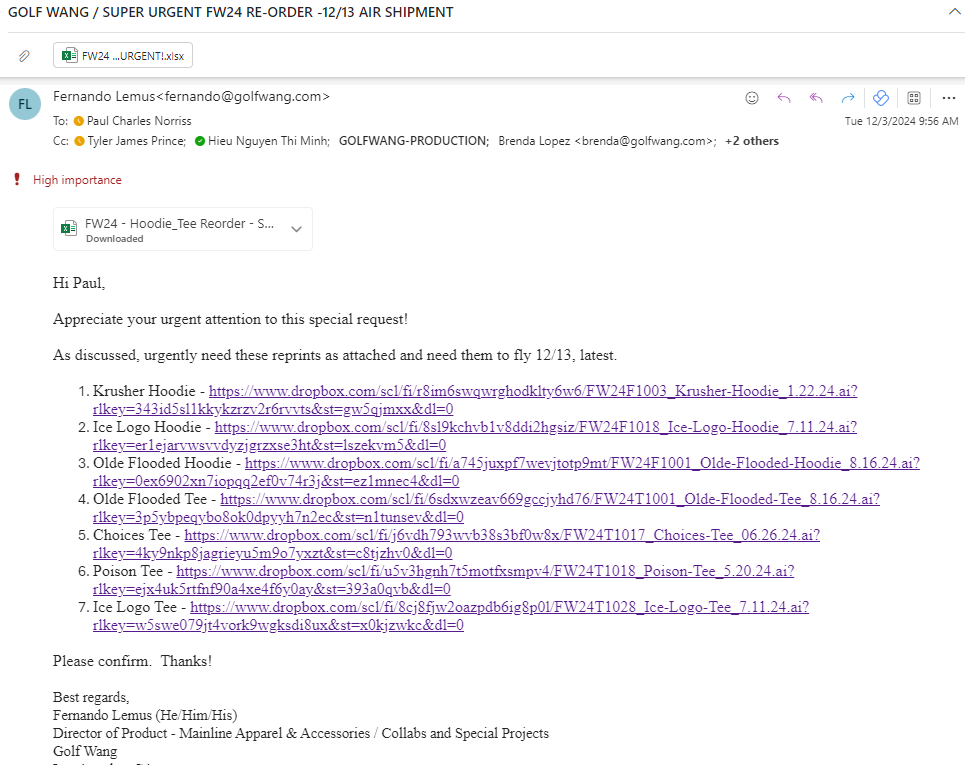This screenshot has width=965, height=765.
Task: Click the 'Hi Paul,' greeting text
Action: click(79, 283)
